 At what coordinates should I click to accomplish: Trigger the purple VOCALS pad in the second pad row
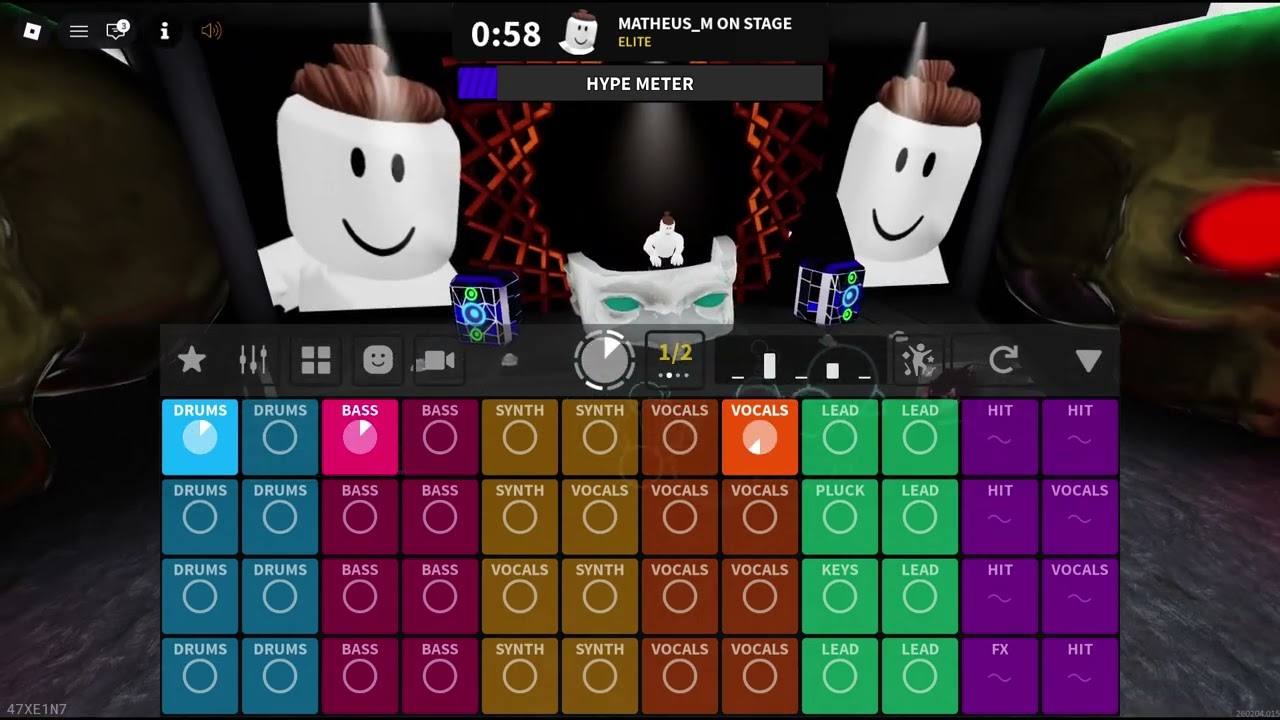tap(1080, 517)
